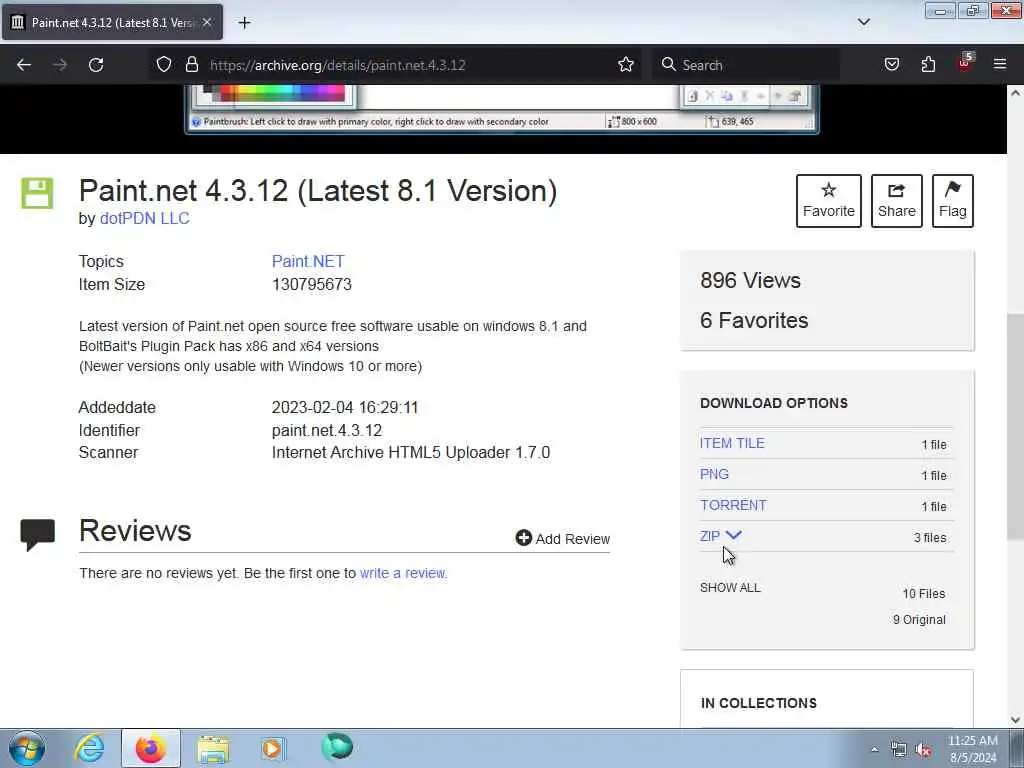Open the red uBlock extension icon
Screen dimensions: 1024x768
[x=965, y=63]
